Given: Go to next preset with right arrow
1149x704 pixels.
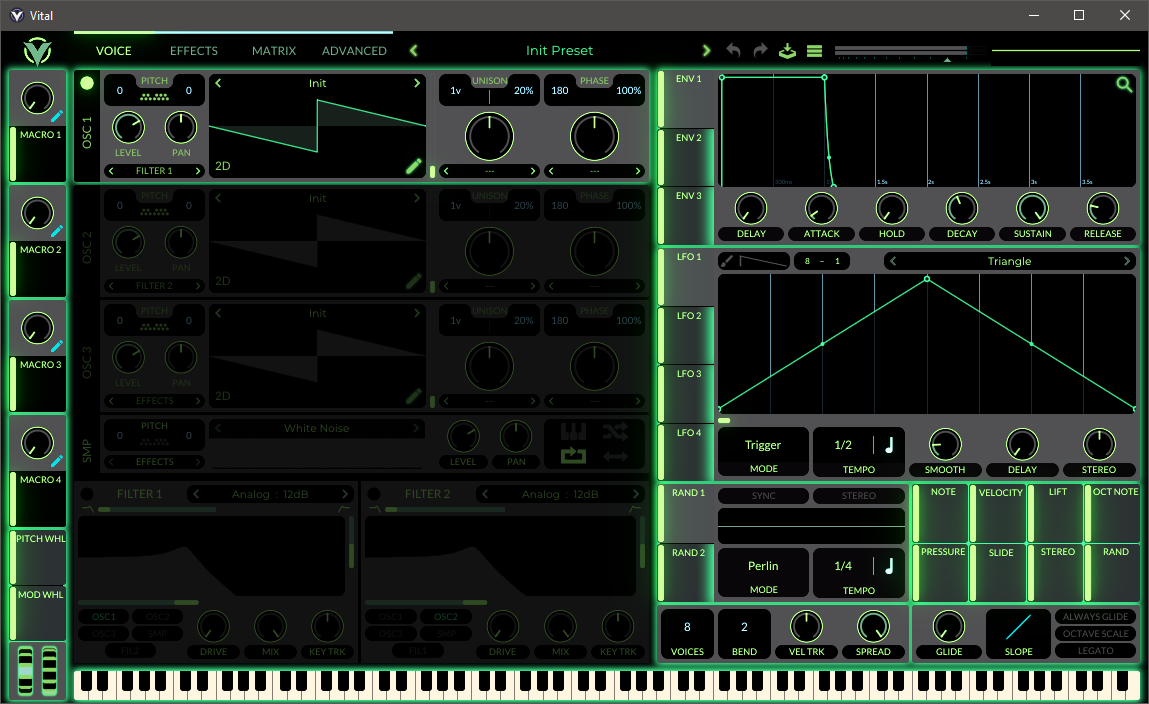Looking at the screenshot, I should [x=706, y=51].
